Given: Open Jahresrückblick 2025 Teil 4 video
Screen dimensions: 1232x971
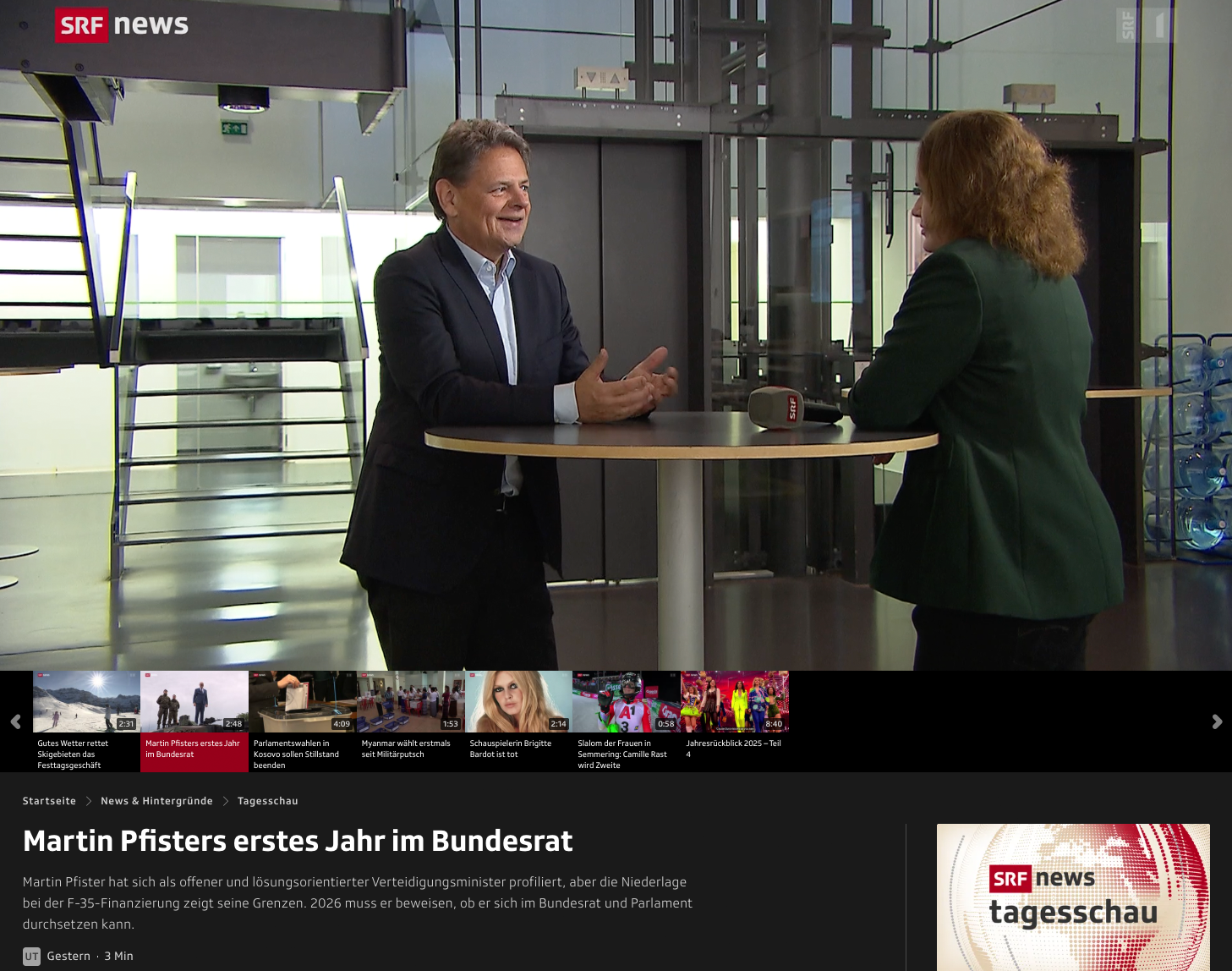Looking at the screenshot, I should click(x=735, y=721).
